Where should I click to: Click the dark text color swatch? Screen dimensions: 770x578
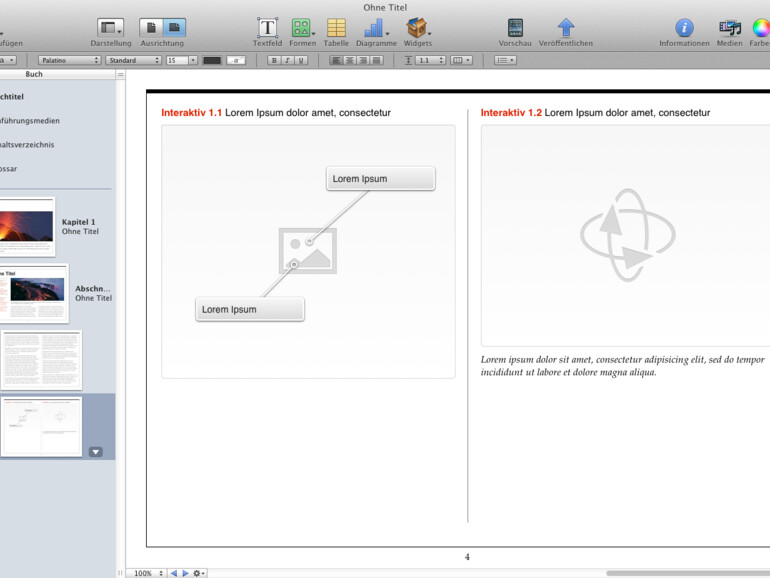(212, 61)
